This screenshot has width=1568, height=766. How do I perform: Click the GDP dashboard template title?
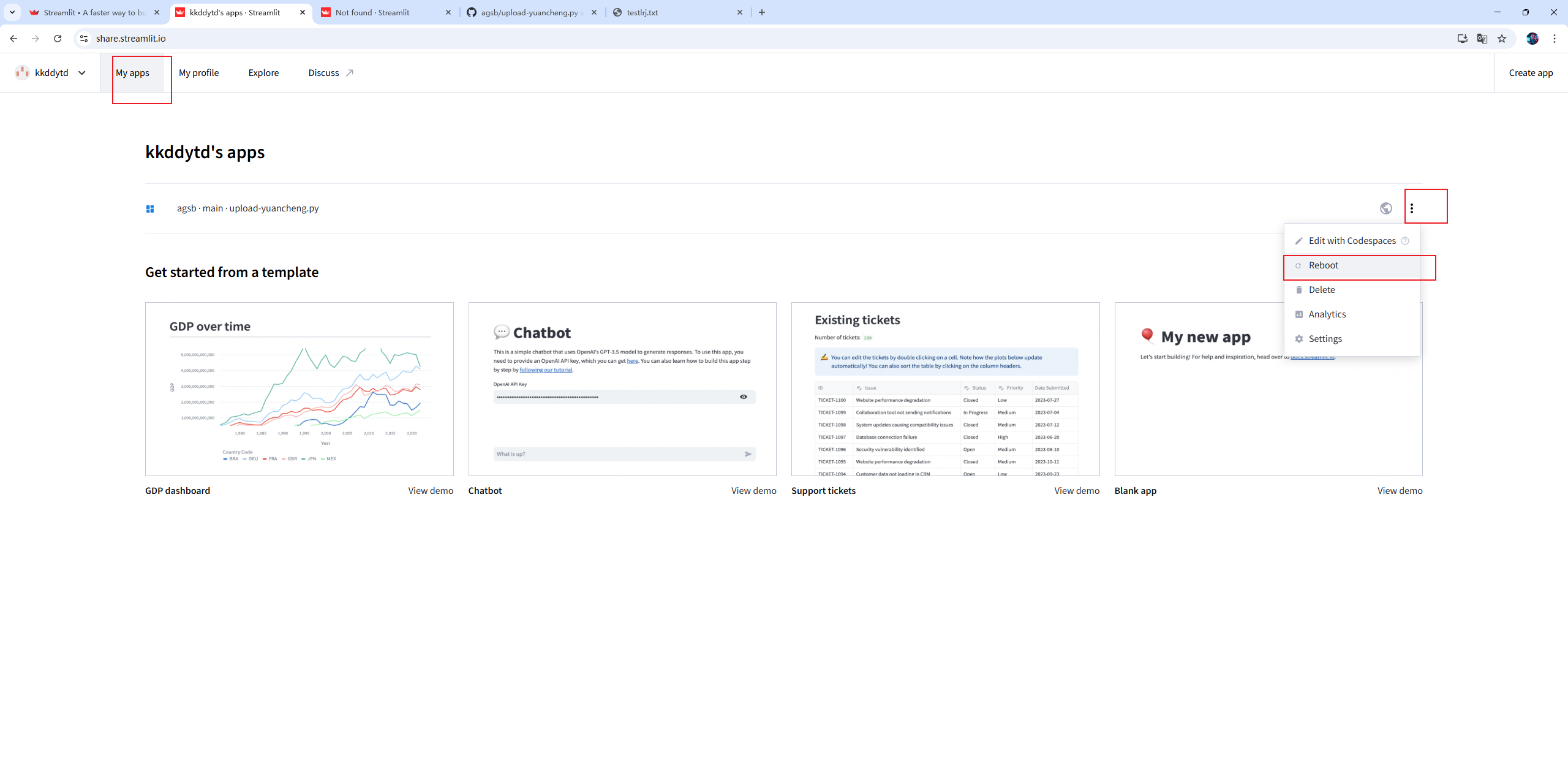pos(178,491)
